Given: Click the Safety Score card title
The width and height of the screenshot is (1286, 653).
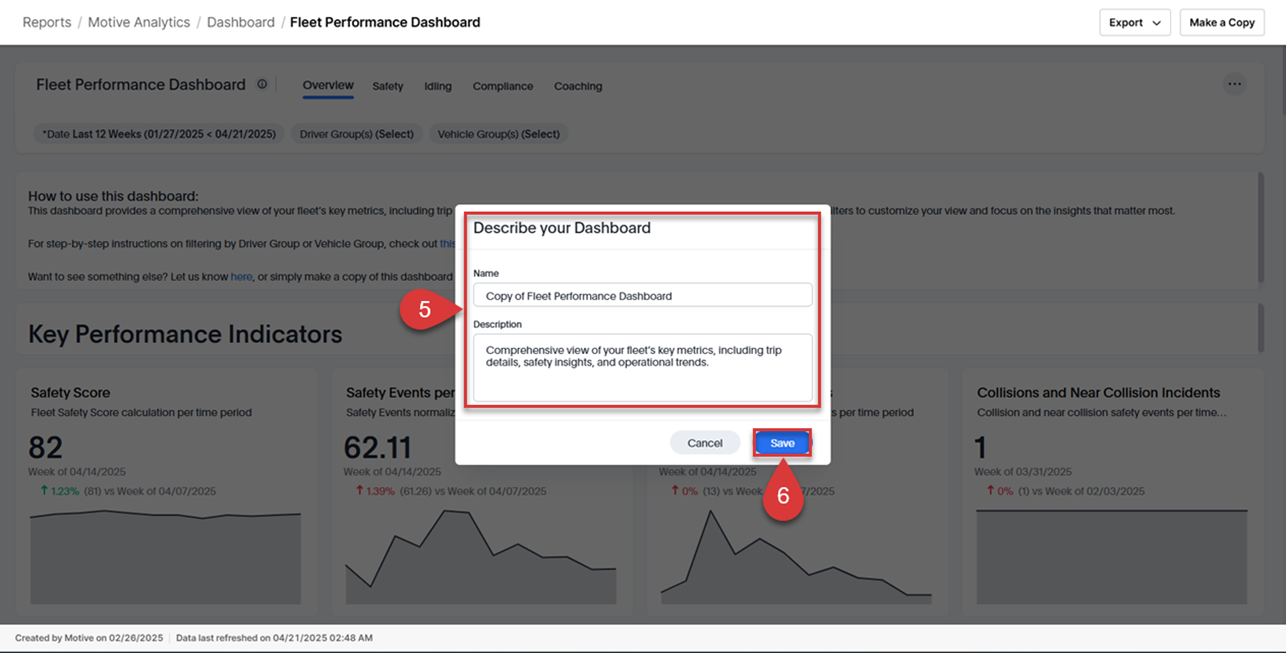Looking at the screenshot, I should [x=71, y=393].
